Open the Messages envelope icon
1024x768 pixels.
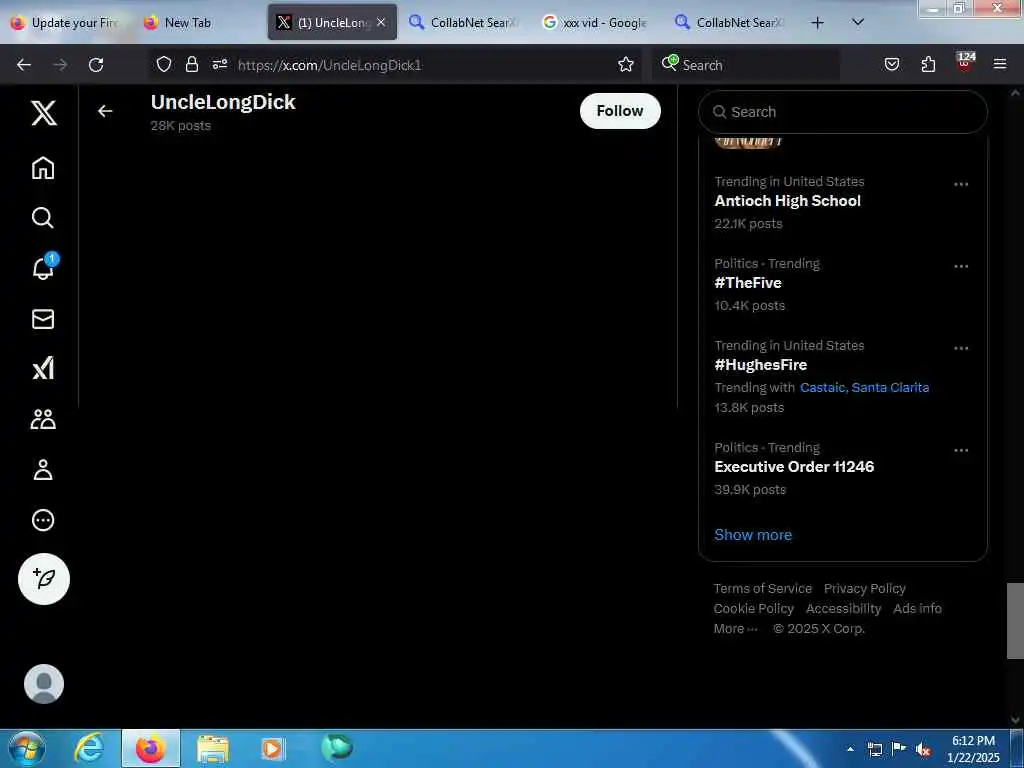pyautogui.click(x=43, y=319)
